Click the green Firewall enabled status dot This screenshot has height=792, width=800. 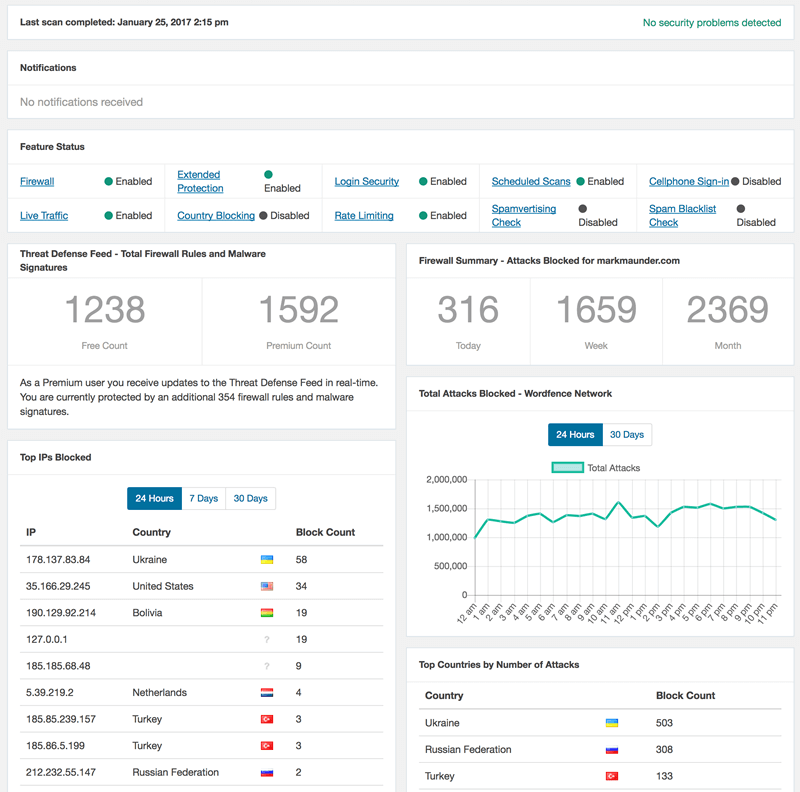(109, 182)
